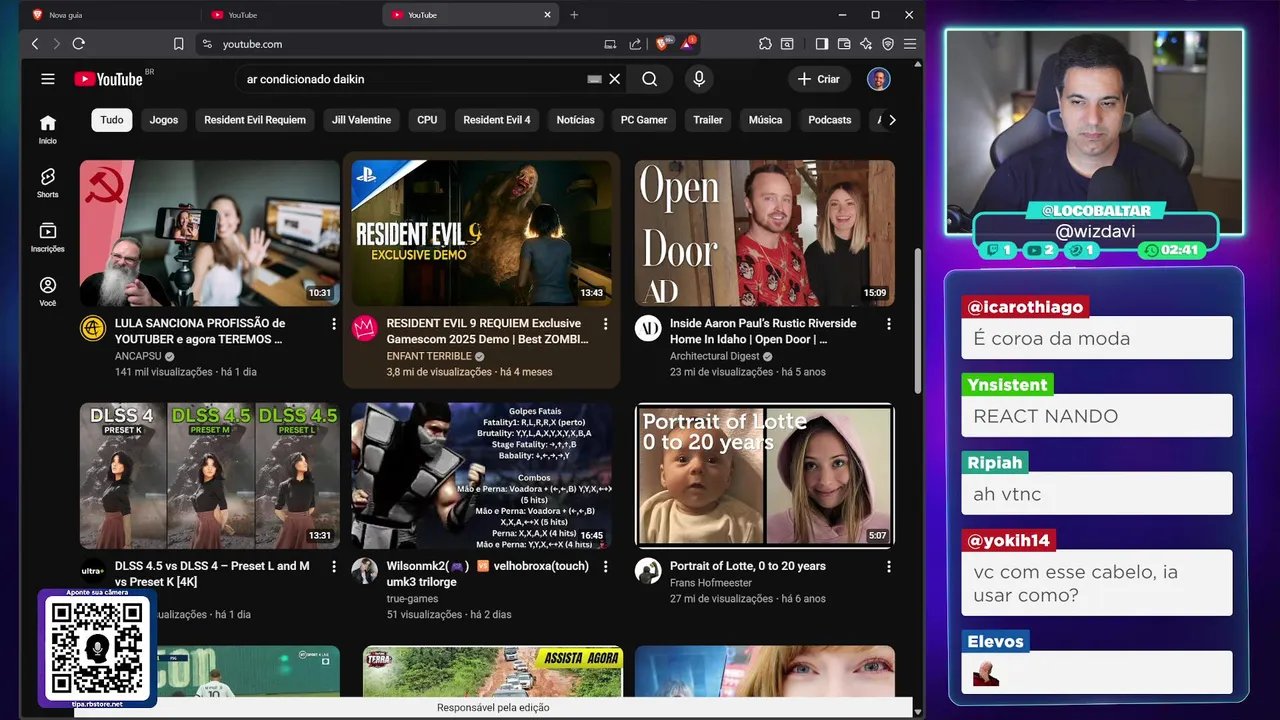
Task: Open the YouTube guide hamburger menu
Action: click(x=48, y=79)
